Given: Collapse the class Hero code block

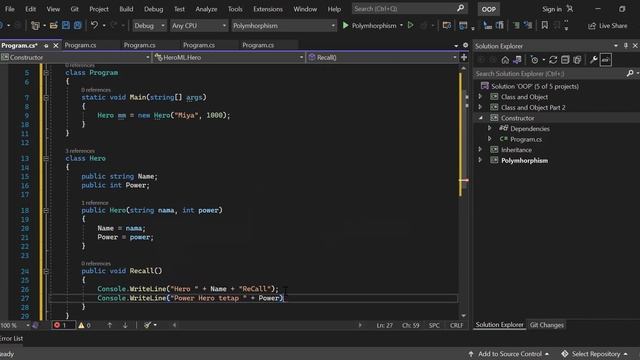Looking at the screenshot, I should coord(46,158).
